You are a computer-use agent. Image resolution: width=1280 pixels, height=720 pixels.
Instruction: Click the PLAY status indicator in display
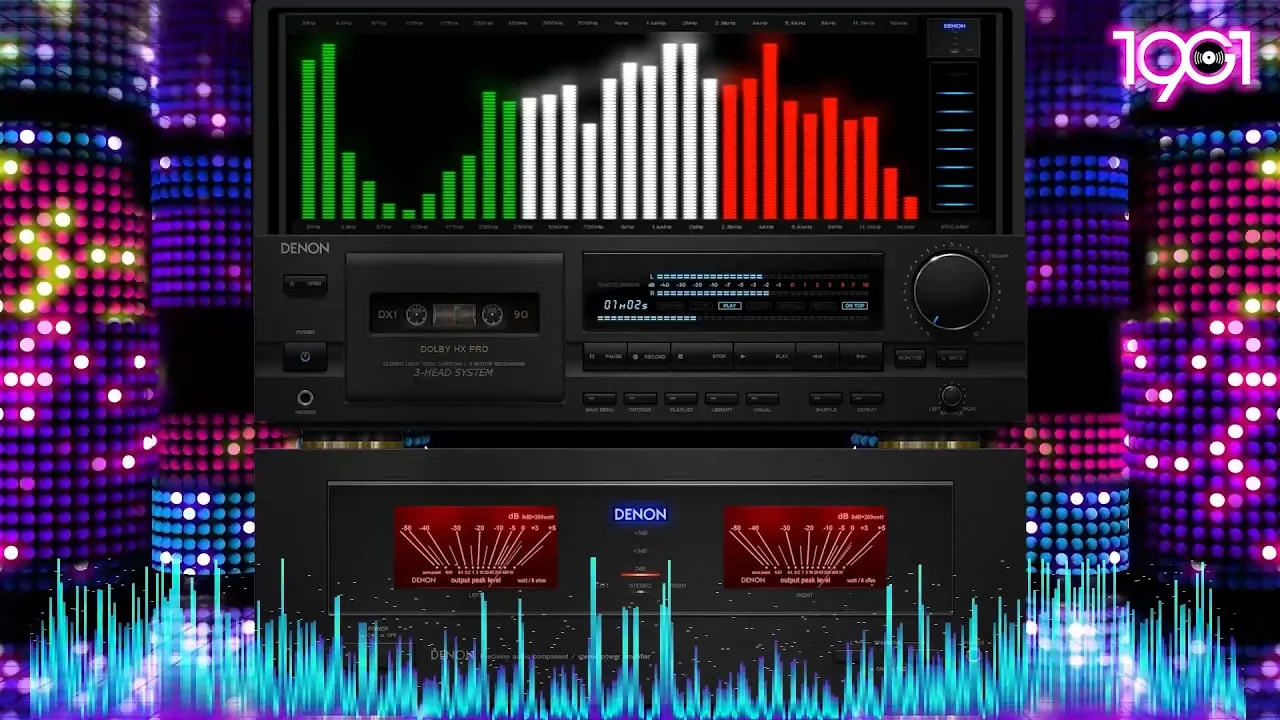tap(730, 305)
